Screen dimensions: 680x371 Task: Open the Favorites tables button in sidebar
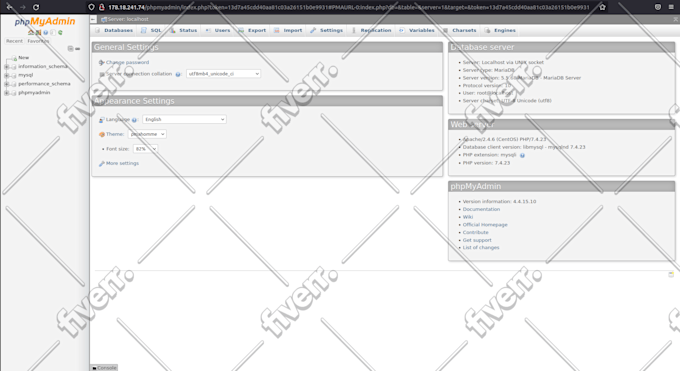(38, 41)
